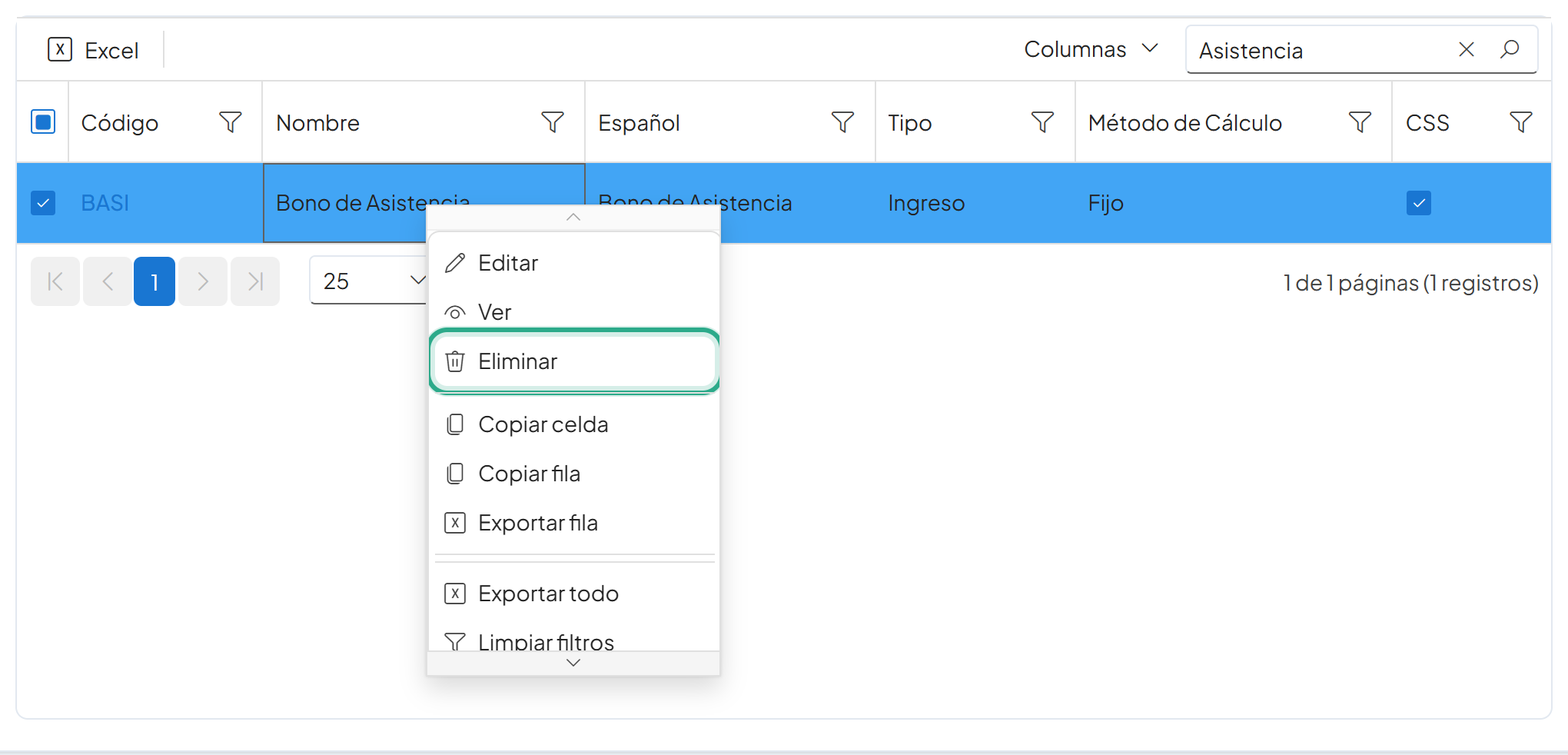This screenshot has height=755, width=1568.
Task: Go to the previous page
Action: [108, 281]
